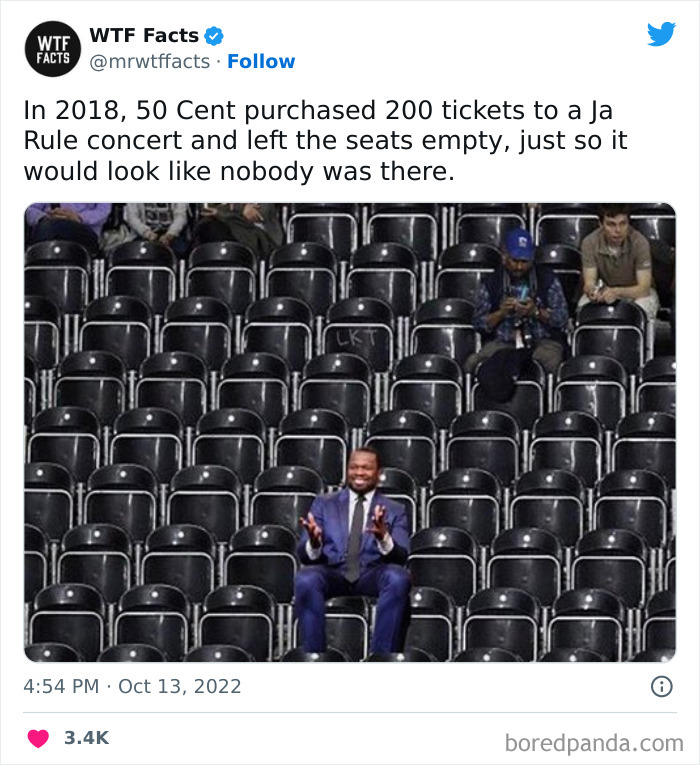Click the blue verified badge
The width and height of the screenshot is (700, 765).
click(x=214, y=36)
